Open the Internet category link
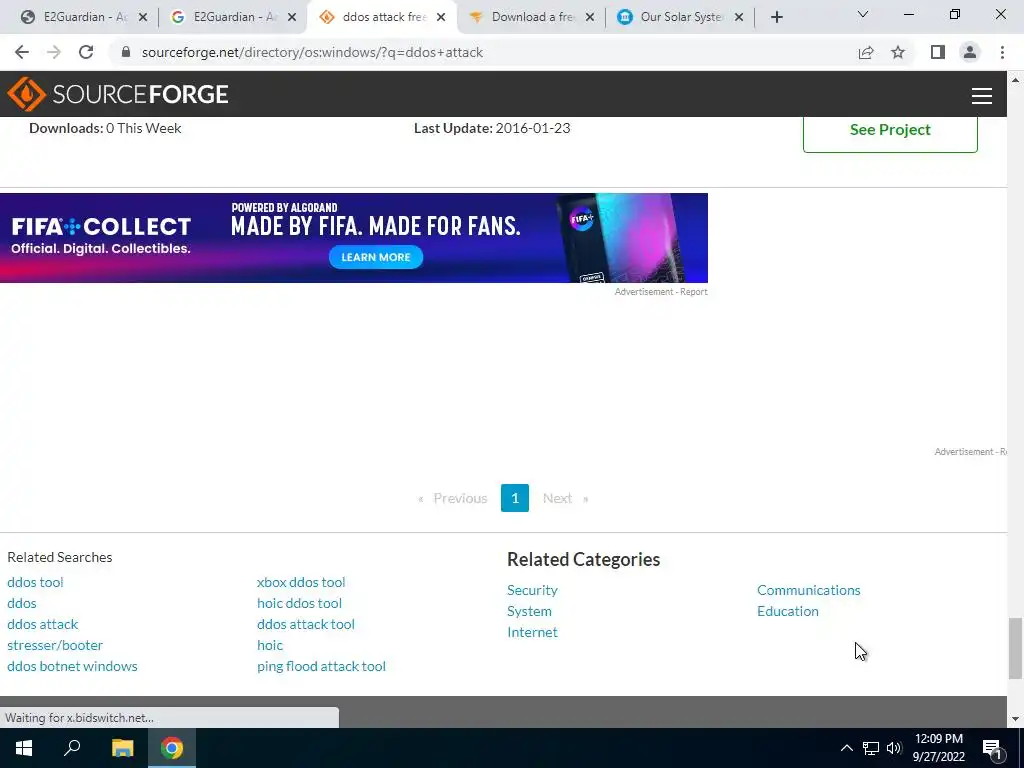 (532, 632)
